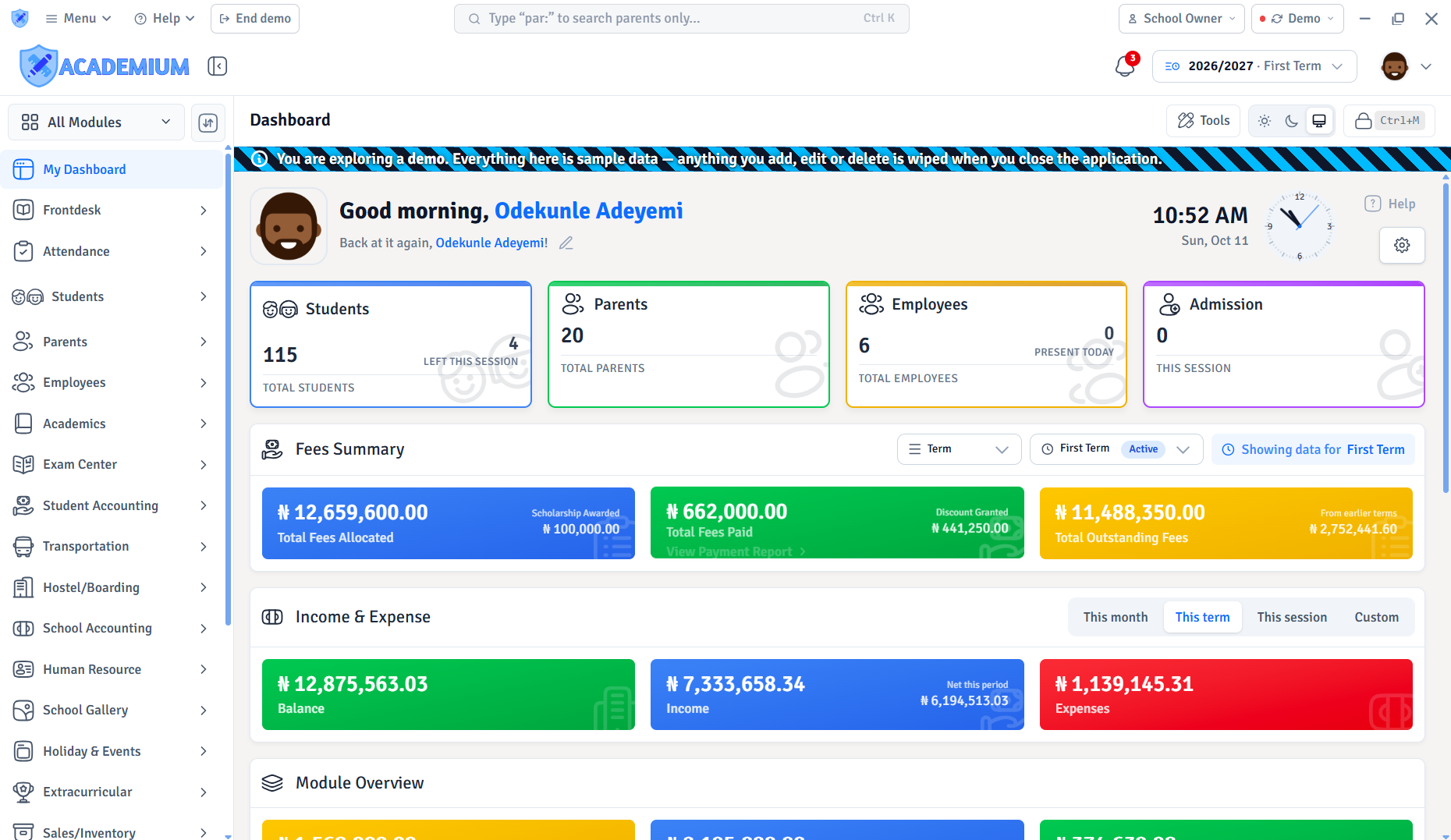The width and height of the screenshot is (1451, 840).
Task: Select This session income range
Action: point(1292,618)
